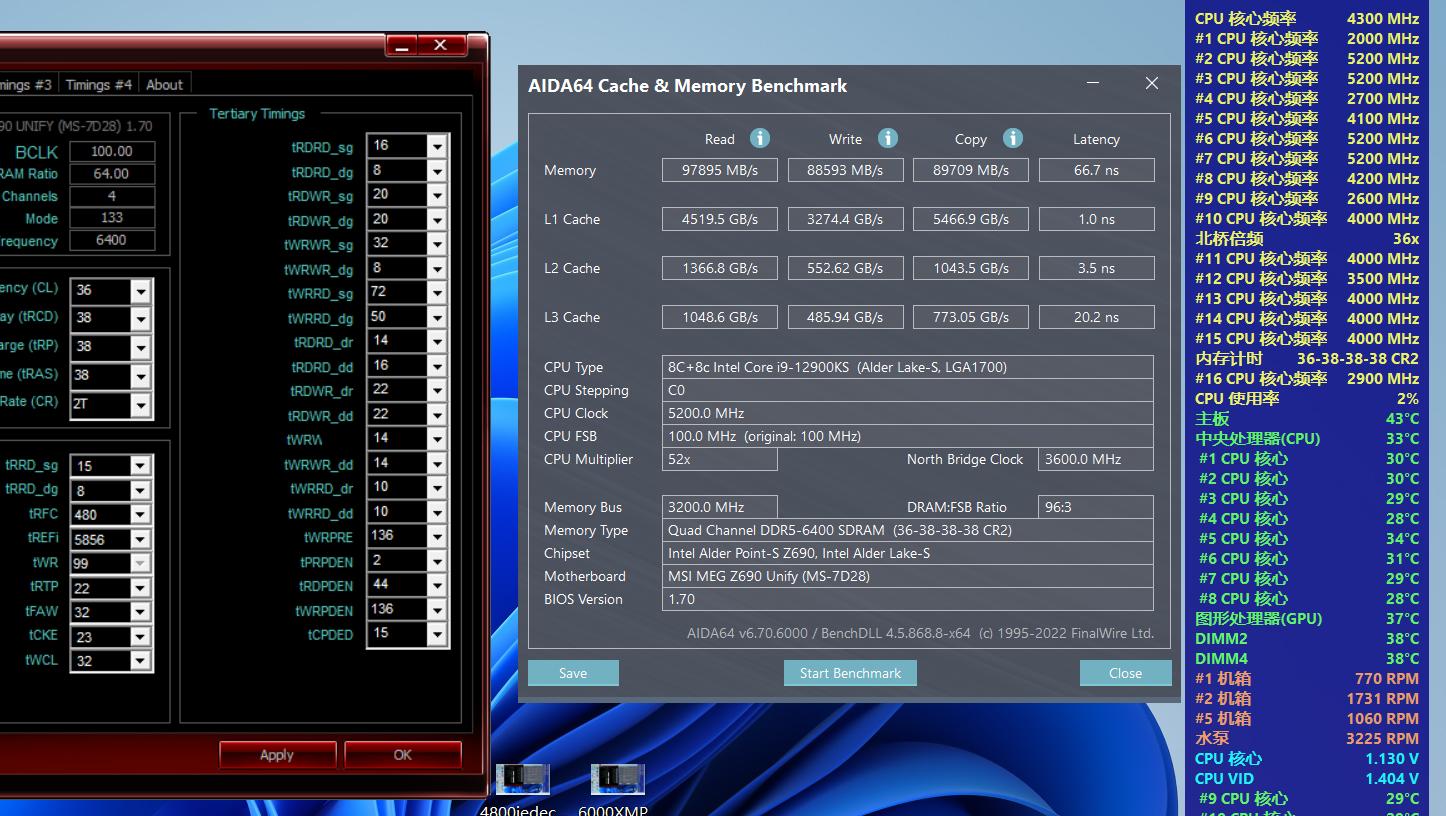Click the memory Frequency 6400 field
This screenshot has width=1446, height=816.
pos(111,240)
